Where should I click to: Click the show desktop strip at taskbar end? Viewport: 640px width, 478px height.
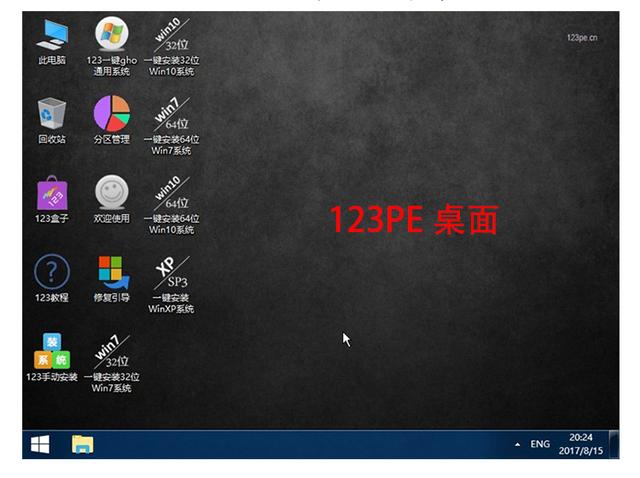point(614,444)
